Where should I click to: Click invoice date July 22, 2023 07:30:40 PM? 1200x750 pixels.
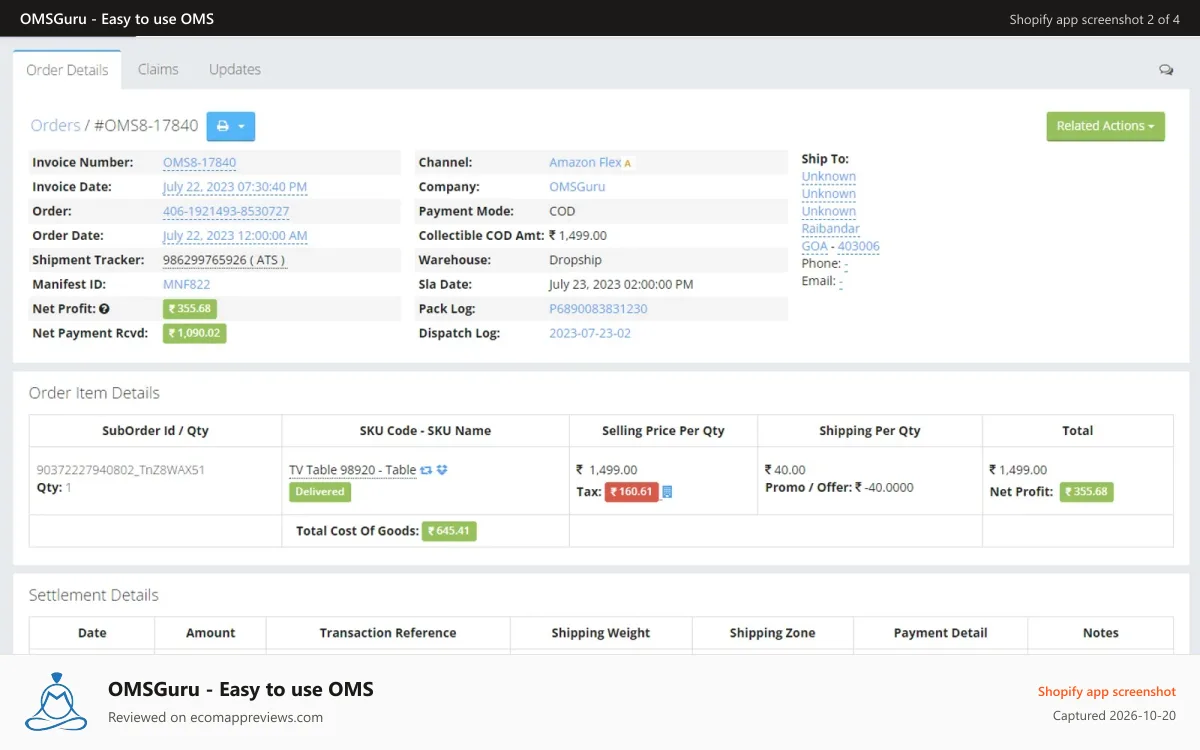tap(235, 187)
